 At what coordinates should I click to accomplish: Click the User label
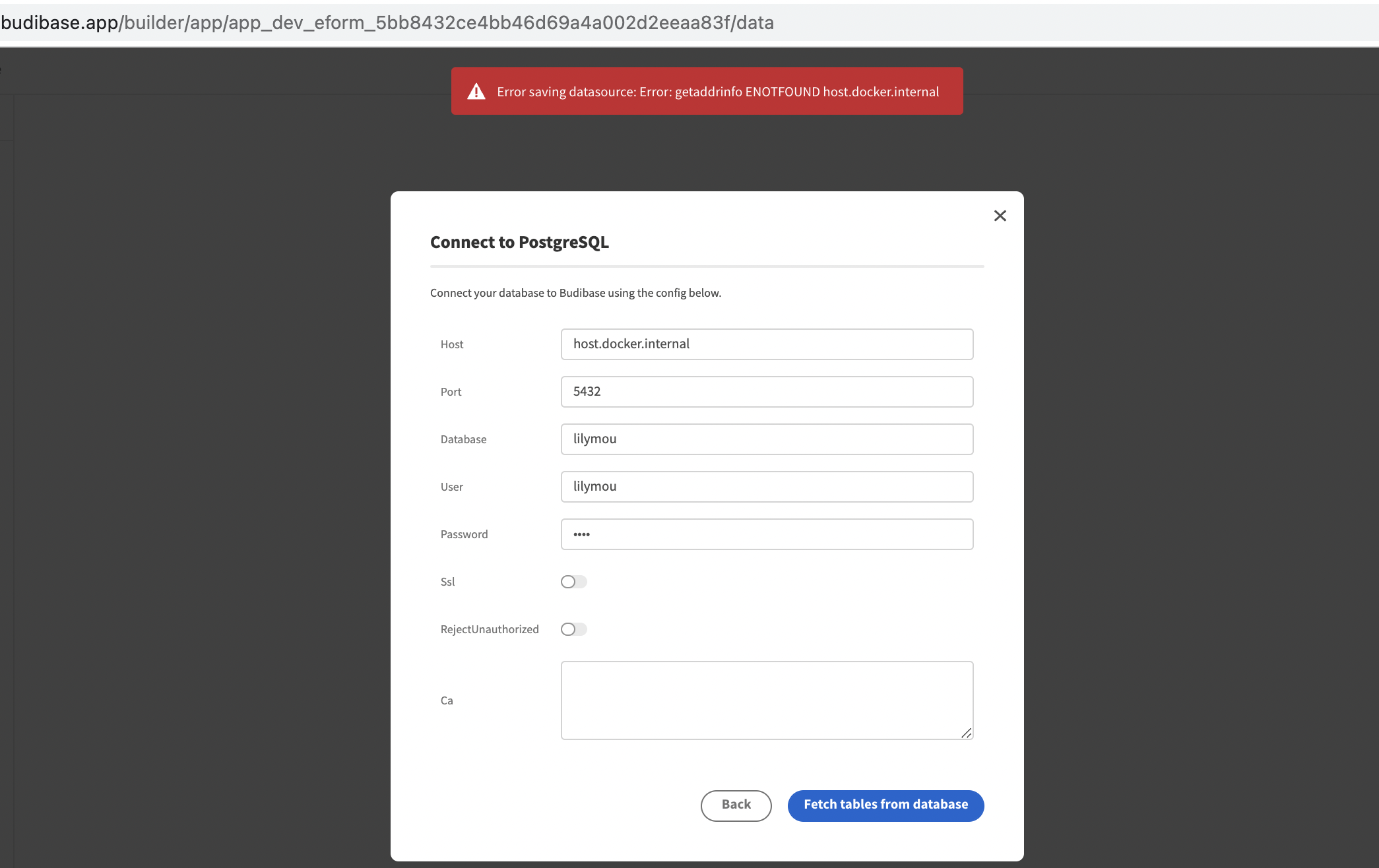coord(452,487)
